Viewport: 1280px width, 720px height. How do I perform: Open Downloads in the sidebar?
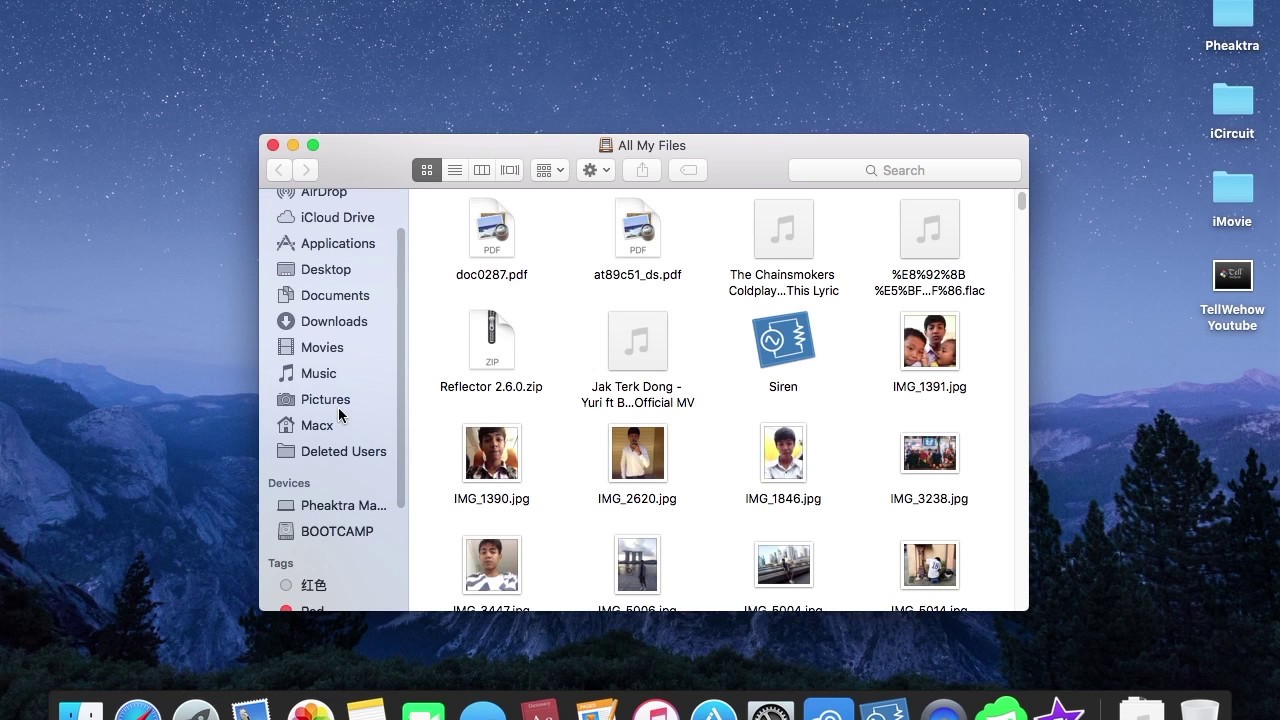tap(336, 321)
